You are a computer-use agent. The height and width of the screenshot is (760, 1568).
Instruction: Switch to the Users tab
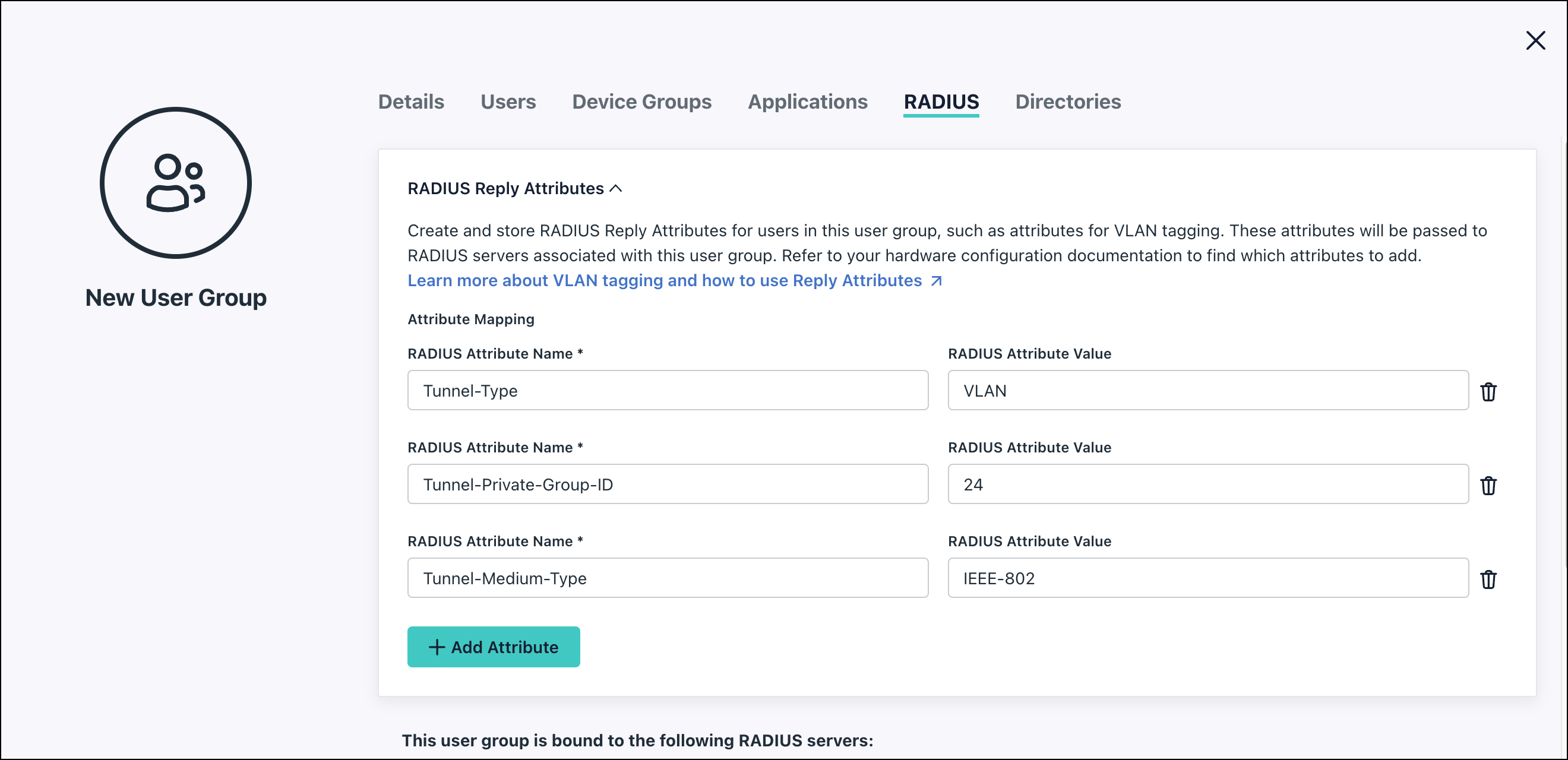click(x=508, y=102)
